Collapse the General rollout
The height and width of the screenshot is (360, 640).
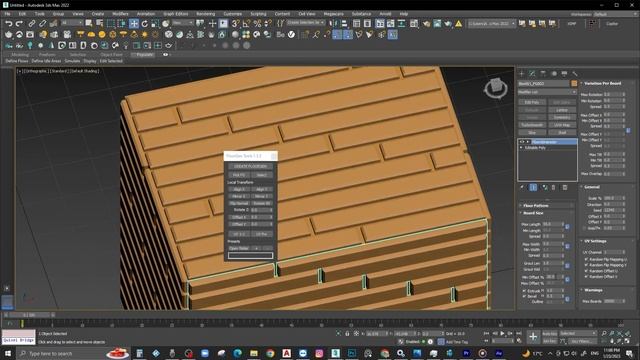pyautogui.click(x=607, y=187)
